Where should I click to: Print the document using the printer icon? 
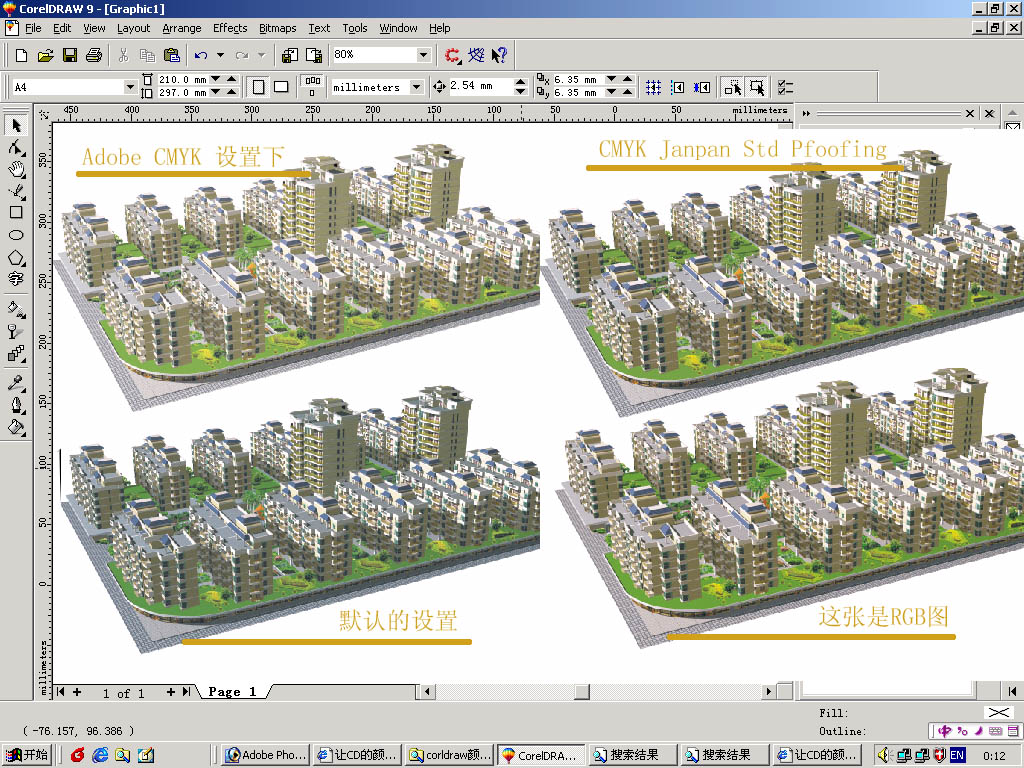tap(94, 56)
